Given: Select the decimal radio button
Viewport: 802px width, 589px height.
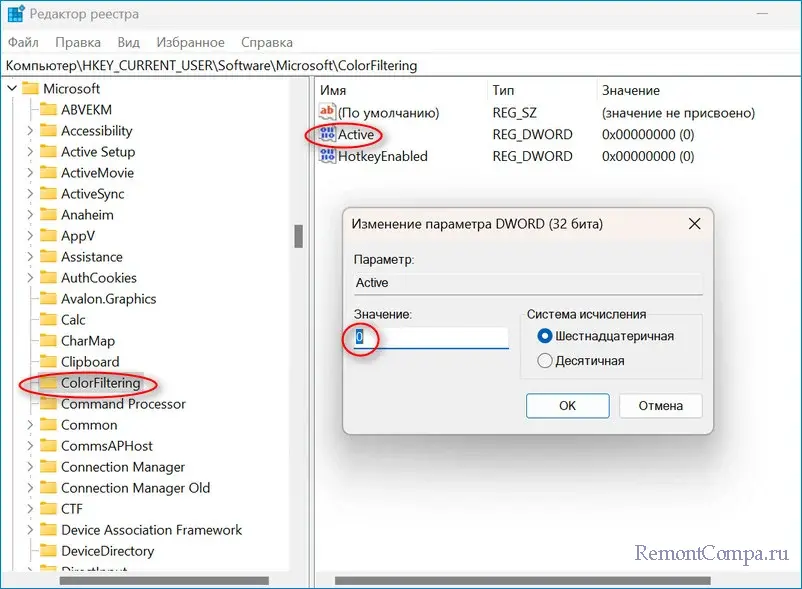Looking at the screenshot, I should tap(545, 360).
